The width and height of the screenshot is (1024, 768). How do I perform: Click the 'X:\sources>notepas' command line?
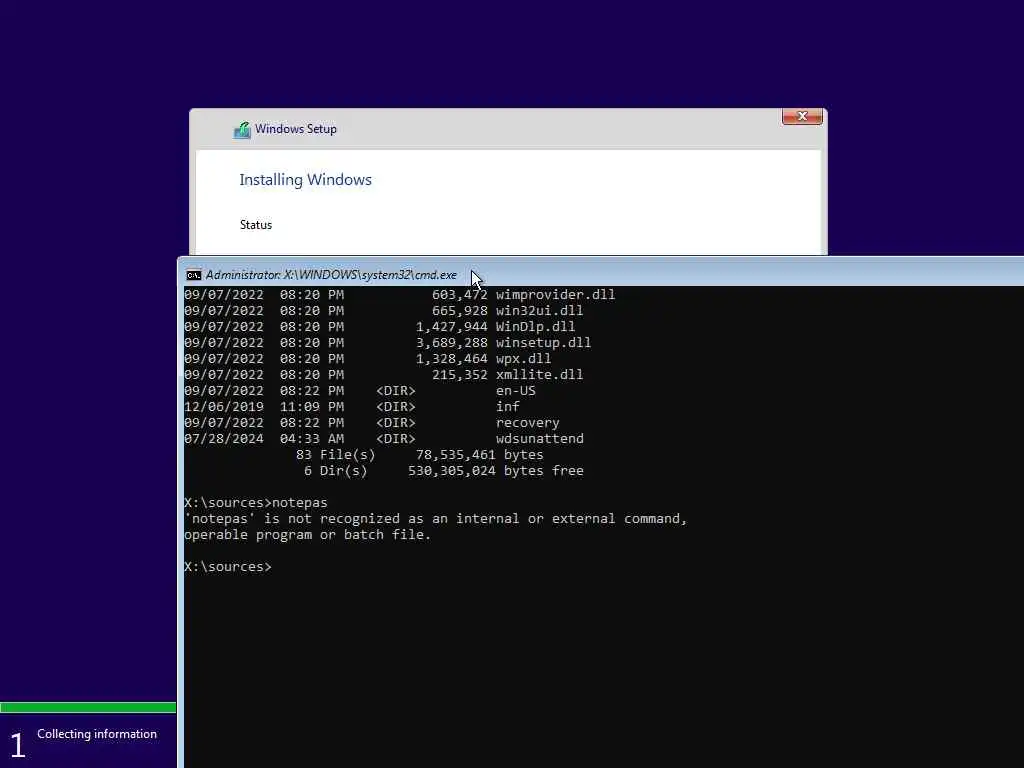coord(256,503)
